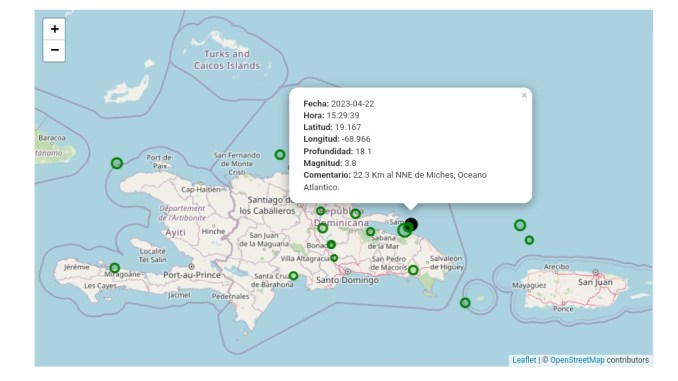Close the earthquake info popup
This screenshot has width=678, height=381.
tap(524, 96)
